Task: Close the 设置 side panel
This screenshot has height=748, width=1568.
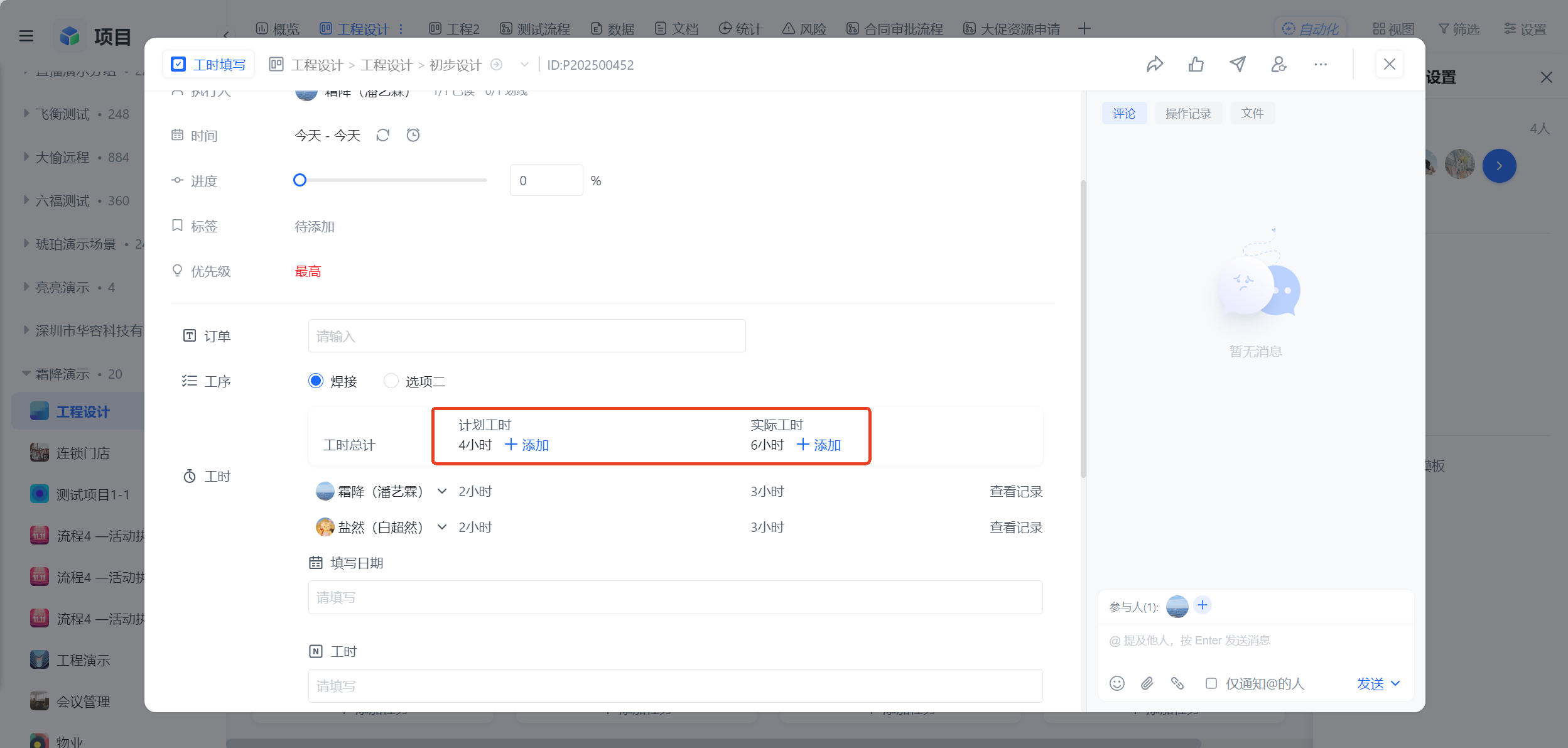Action: tap(1546, 77)
